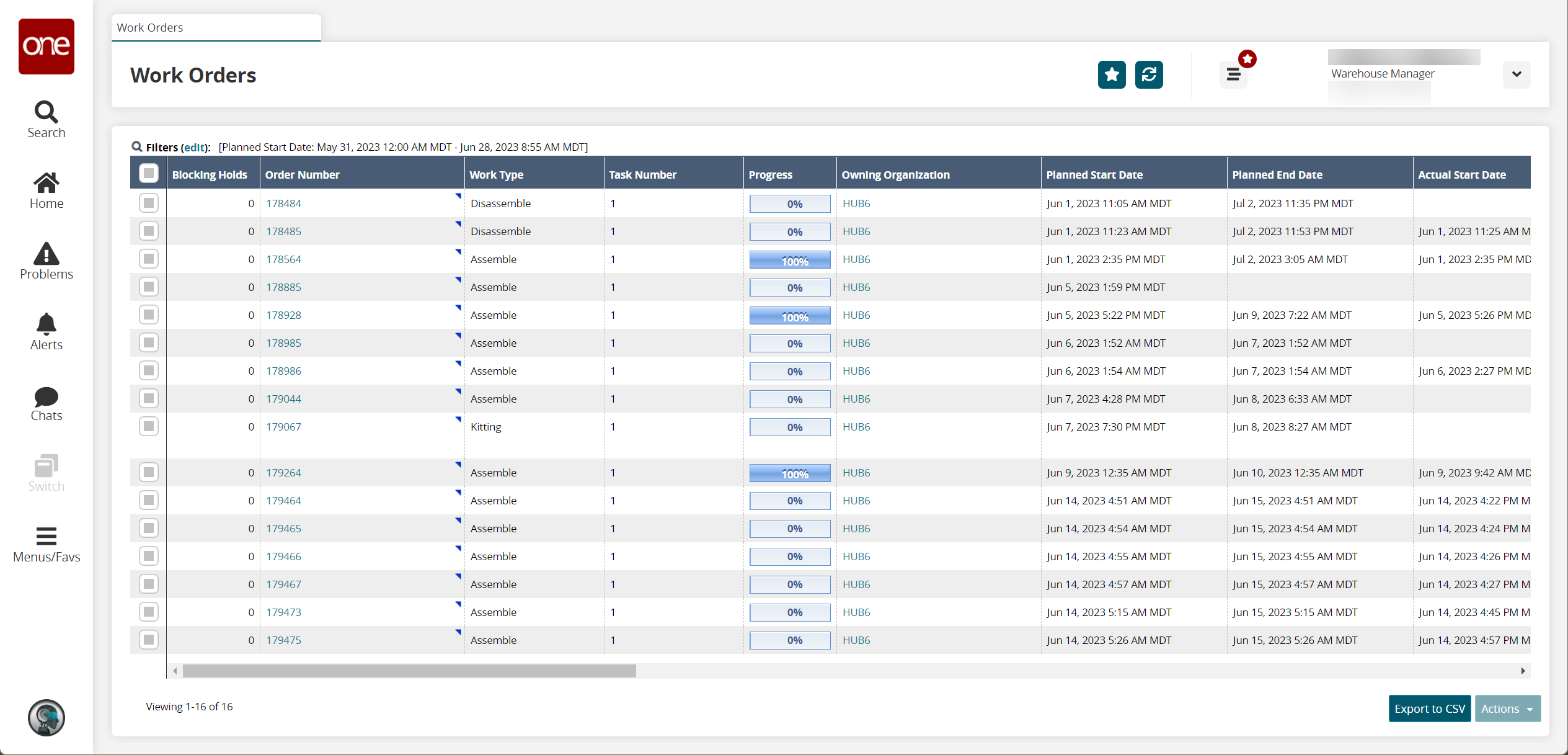Click scrollbar left arrow
This screenshot has height=755, width=1568.
175,671
